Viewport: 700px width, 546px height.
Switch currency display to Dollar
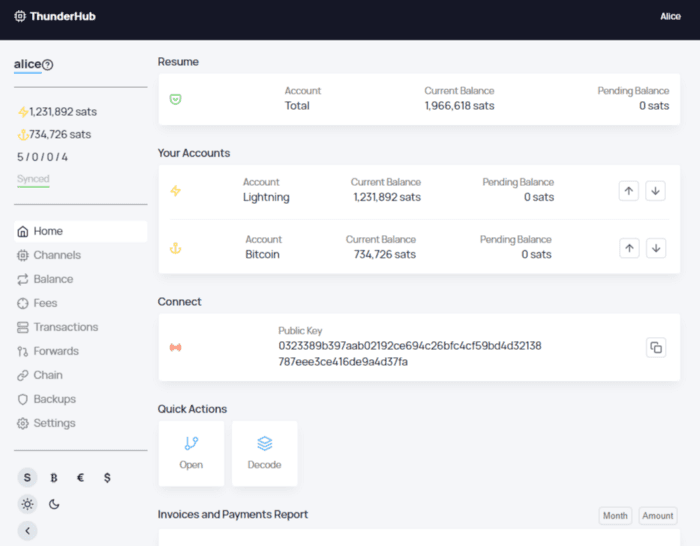point(107,478)
